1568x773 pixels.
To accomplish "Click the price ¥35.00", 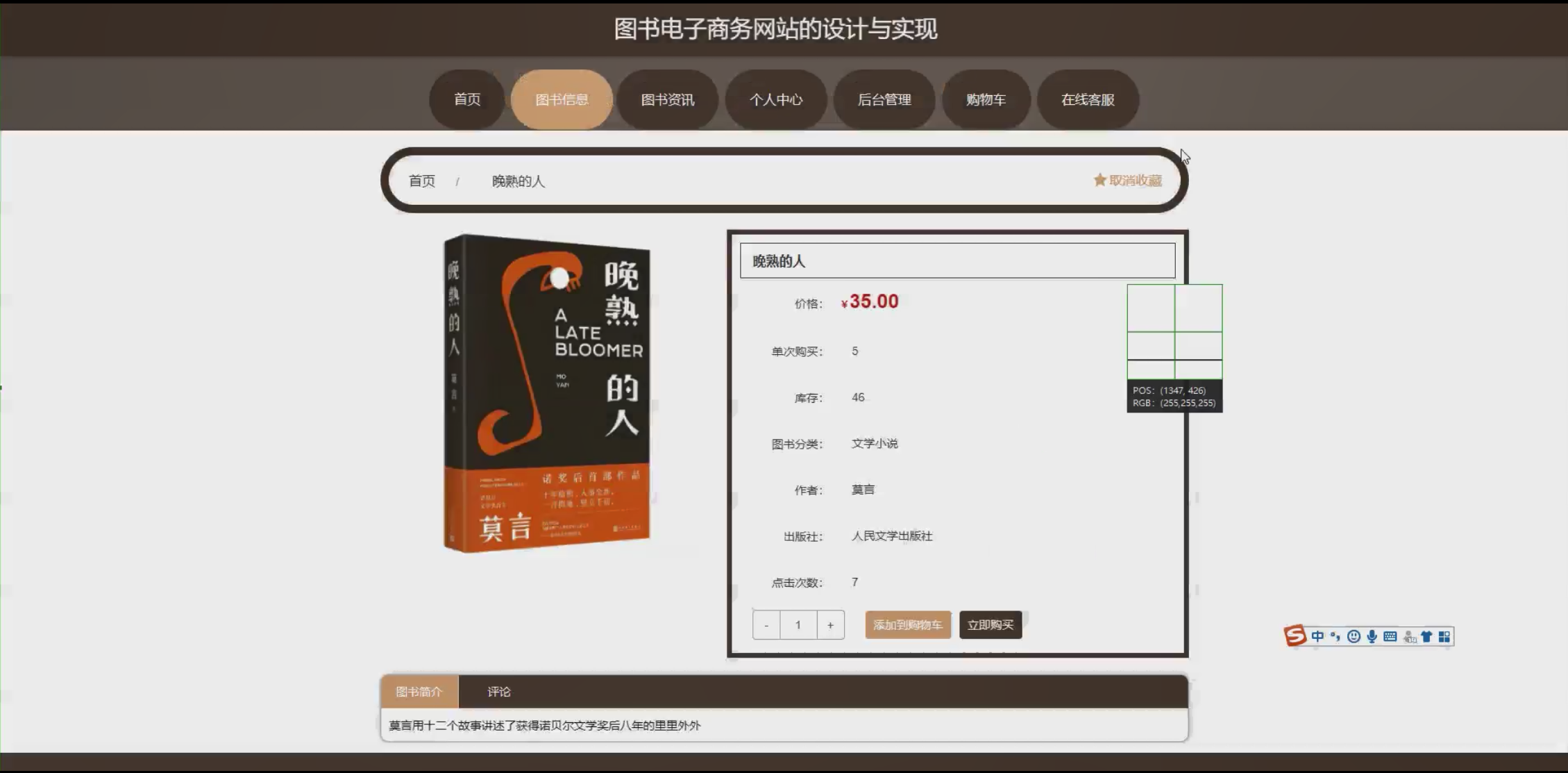I will [x=870, y=302].
